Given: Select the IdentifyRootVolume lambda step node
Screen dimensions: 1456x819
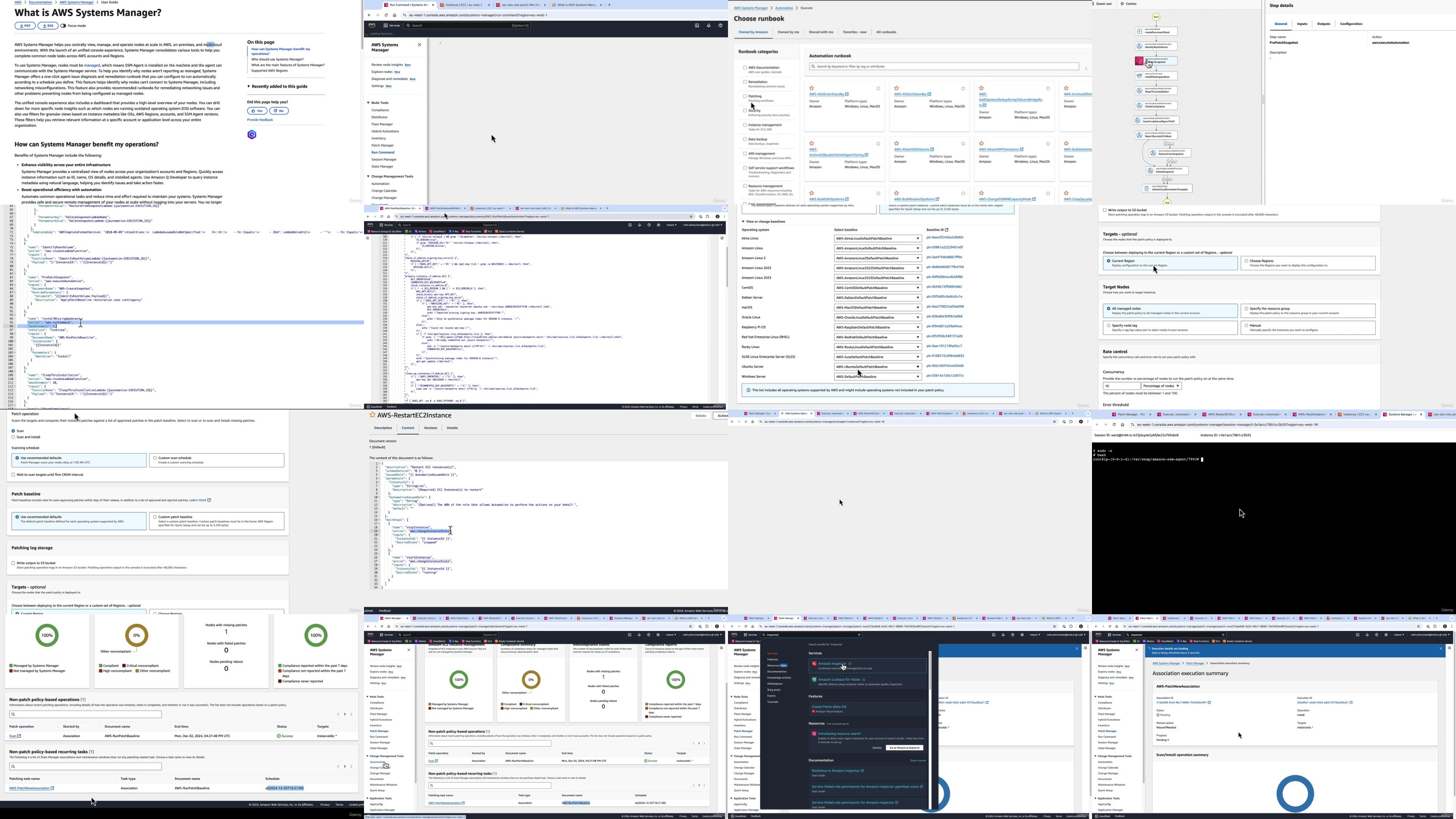Looking at the screenshot, I should 1157,46.
